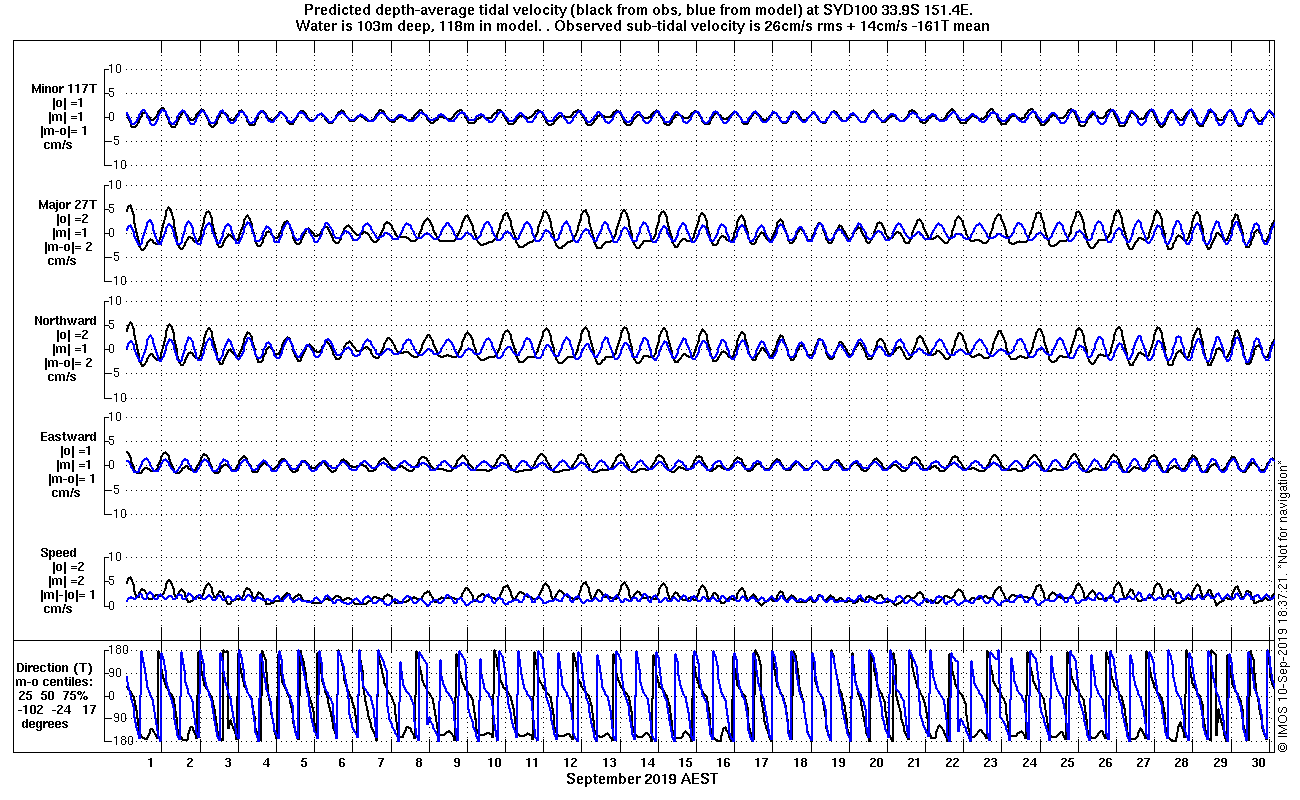Image resolution: width=1300 pixels, height=800 pixels.
Task: Click the '-5' y-tick of the Major panel
Action: pyautogui.click(x=114, y=257)
